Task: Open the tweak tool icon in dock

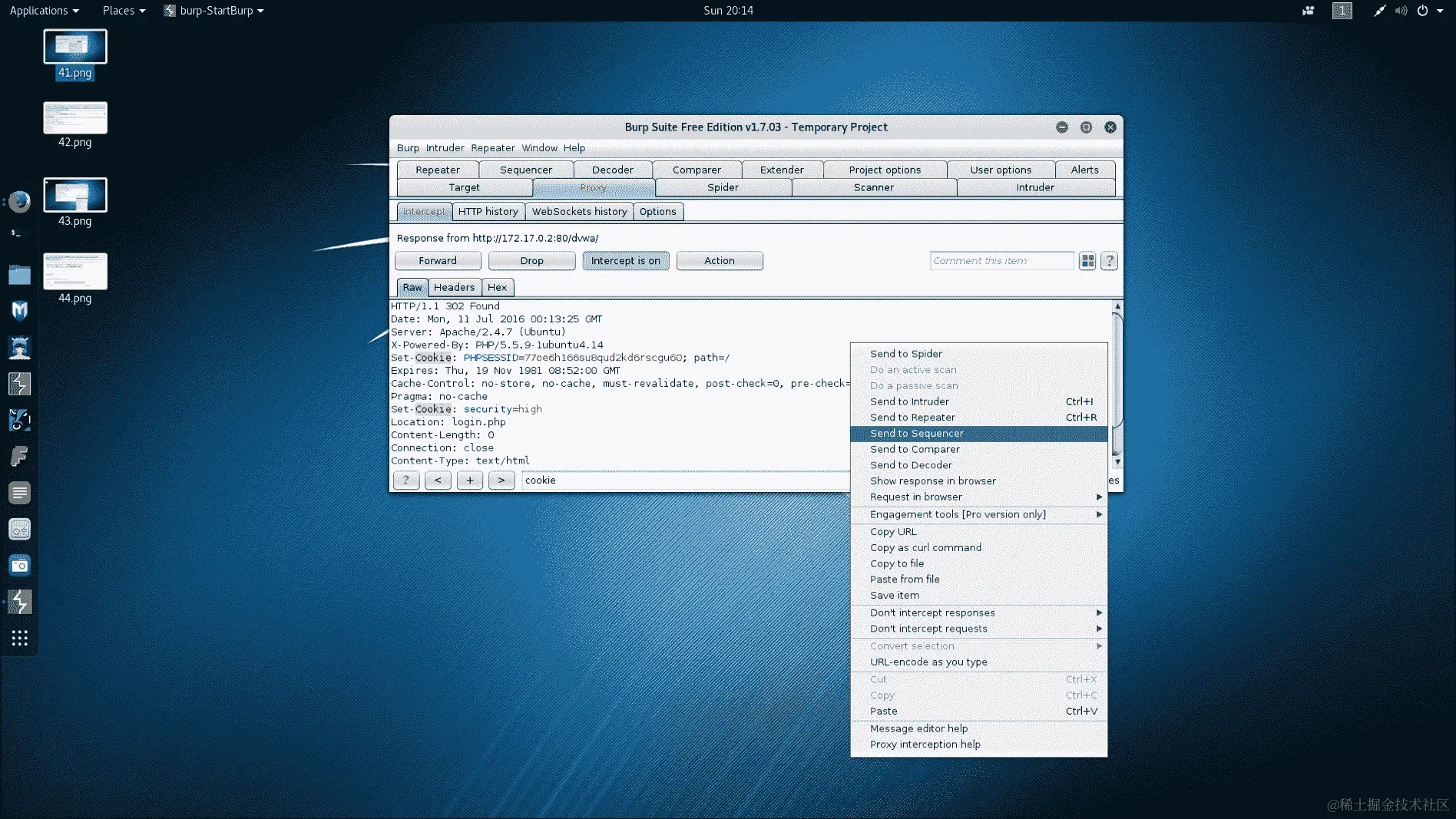Action: coord(19,529)
